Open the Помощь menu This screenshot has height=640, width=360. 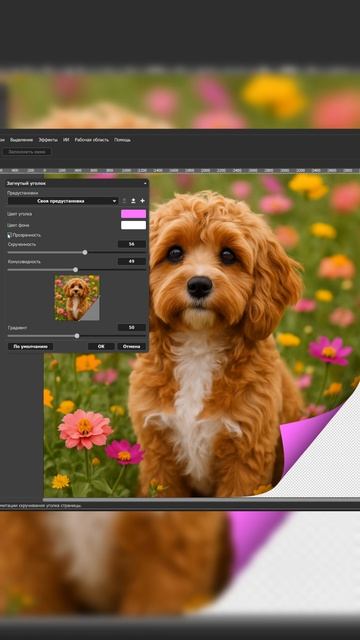point(122,140)
